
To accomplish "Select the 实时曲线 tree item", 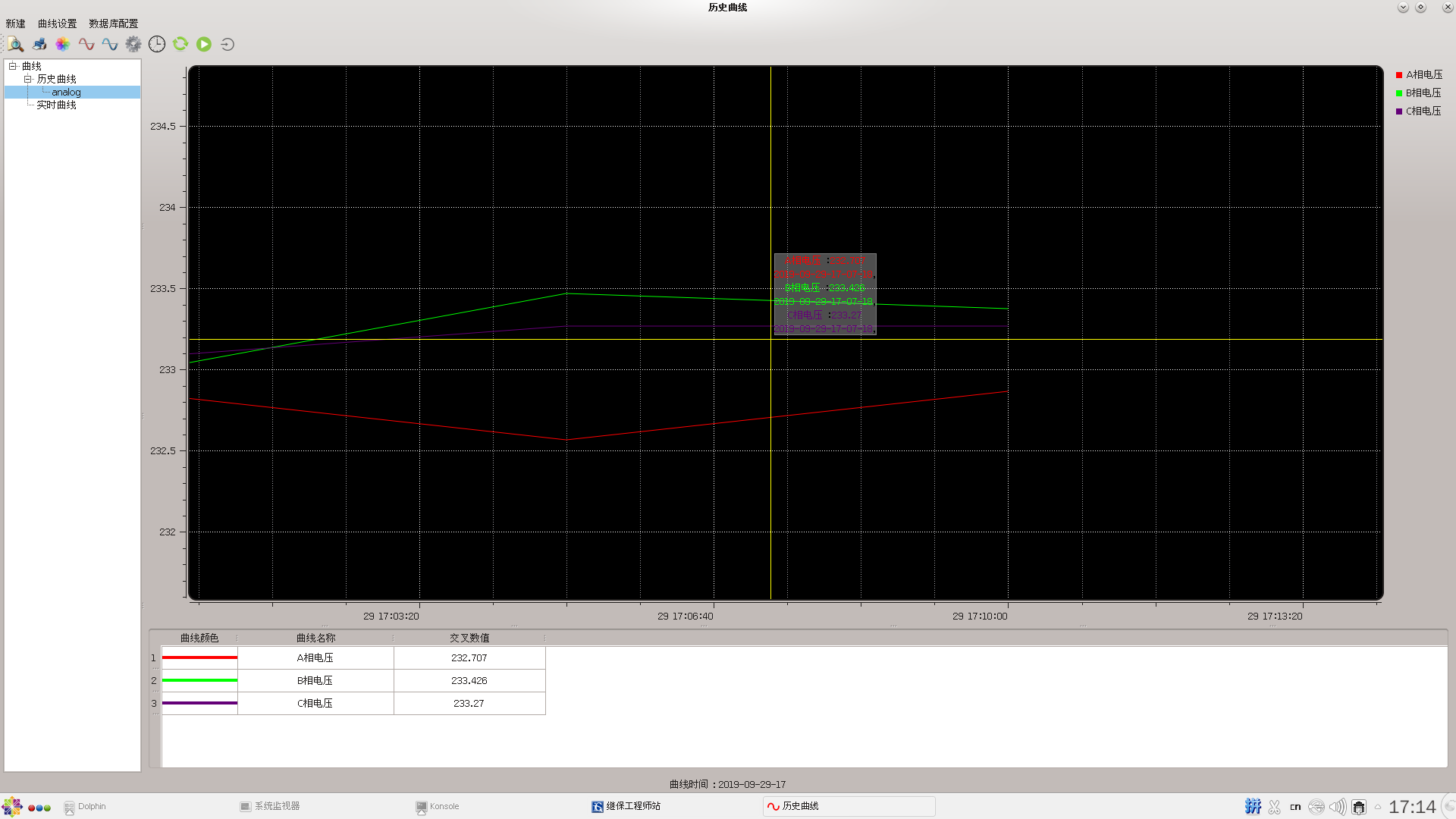I will 56,105.
